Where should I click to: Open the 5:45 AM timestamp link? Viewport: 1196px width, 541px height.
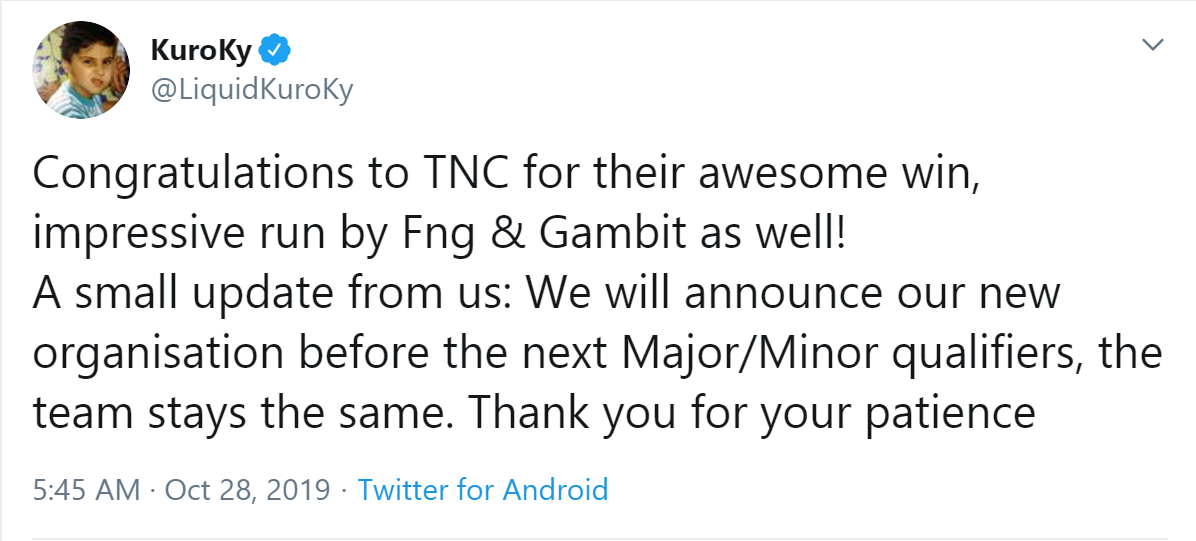point(86,490)
